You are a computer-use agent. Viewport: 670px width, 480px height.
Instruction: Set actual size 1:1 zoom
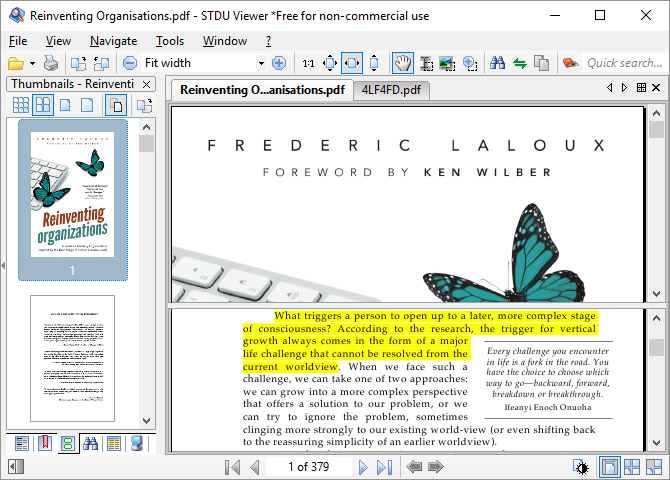[308, 64]
